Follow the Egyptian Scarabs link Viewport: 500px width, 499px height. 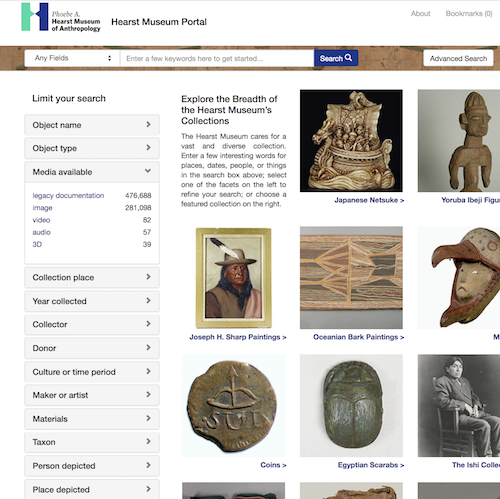point(371,465)
